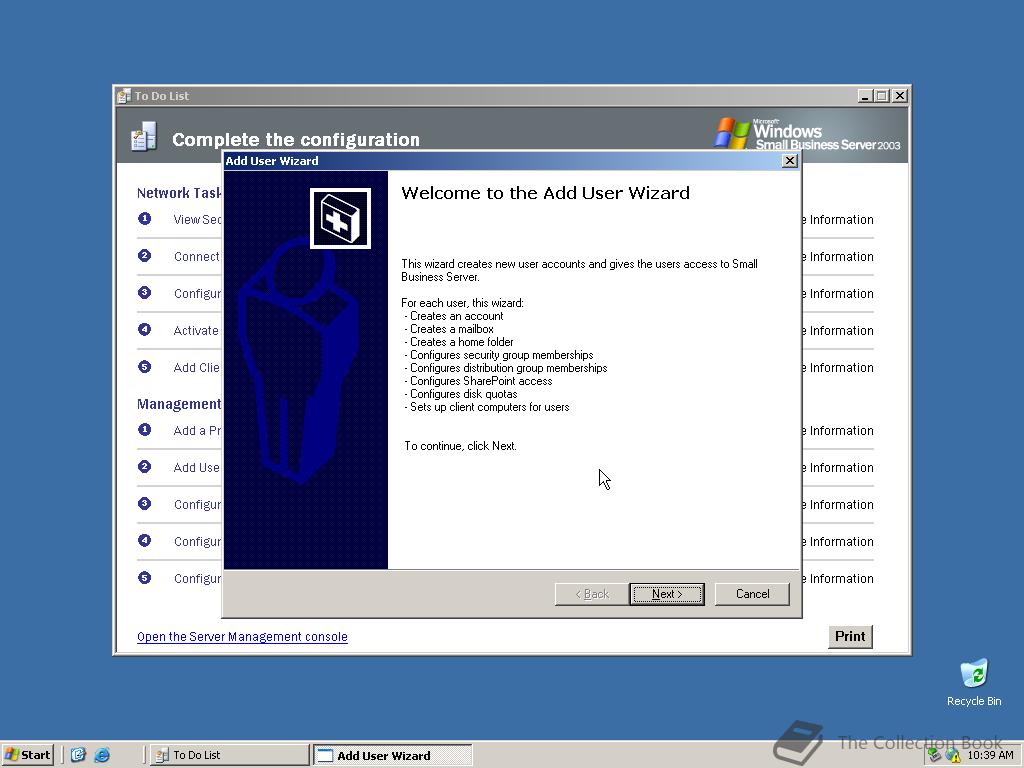
Task: Open the View Sec network task link
Action: 197,219
